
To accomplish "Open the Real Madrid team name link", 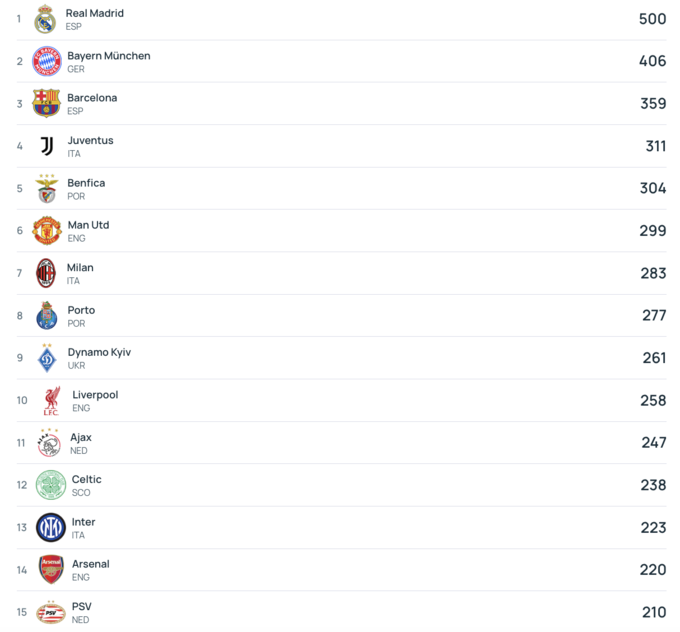I will click(95, 13).
